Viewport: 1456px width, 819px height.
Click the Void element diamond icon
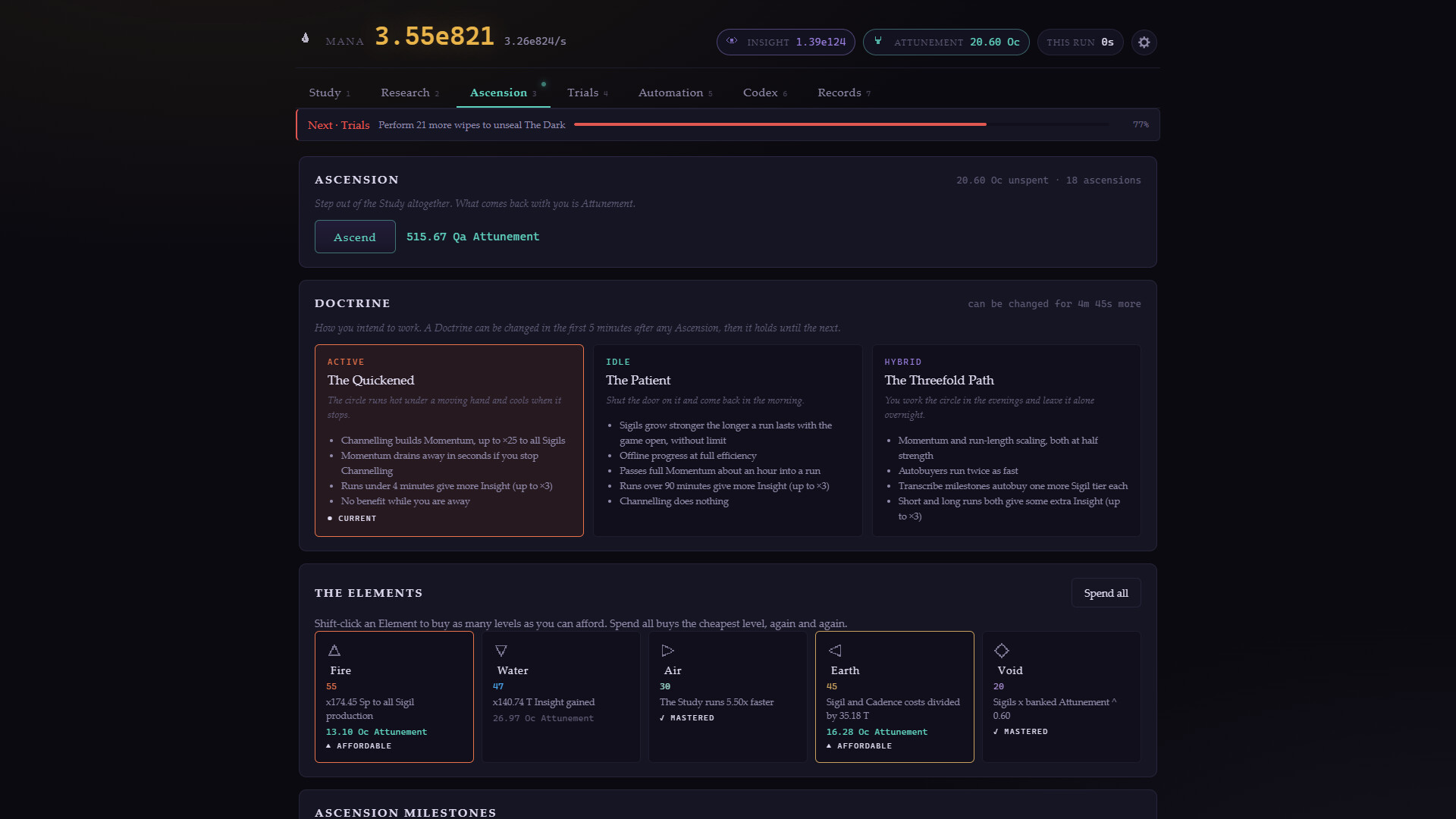(1002, 651)
